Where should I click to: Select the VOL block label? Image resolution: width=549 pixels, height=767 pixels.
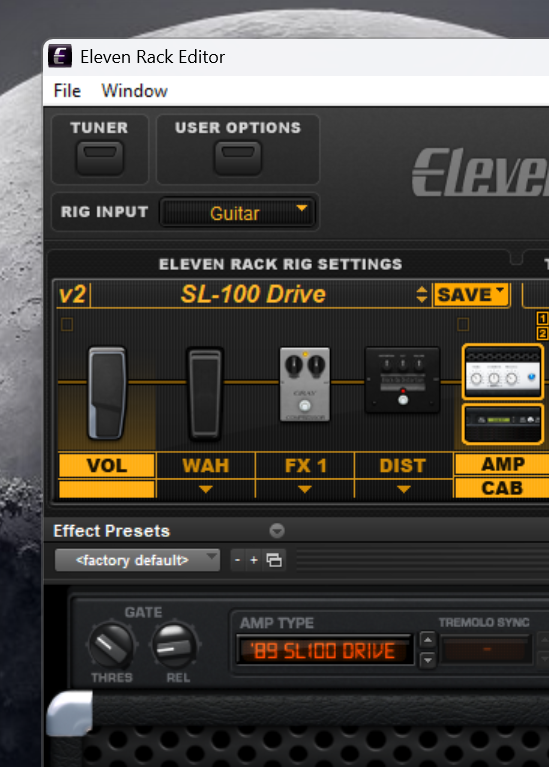(107, 465)
